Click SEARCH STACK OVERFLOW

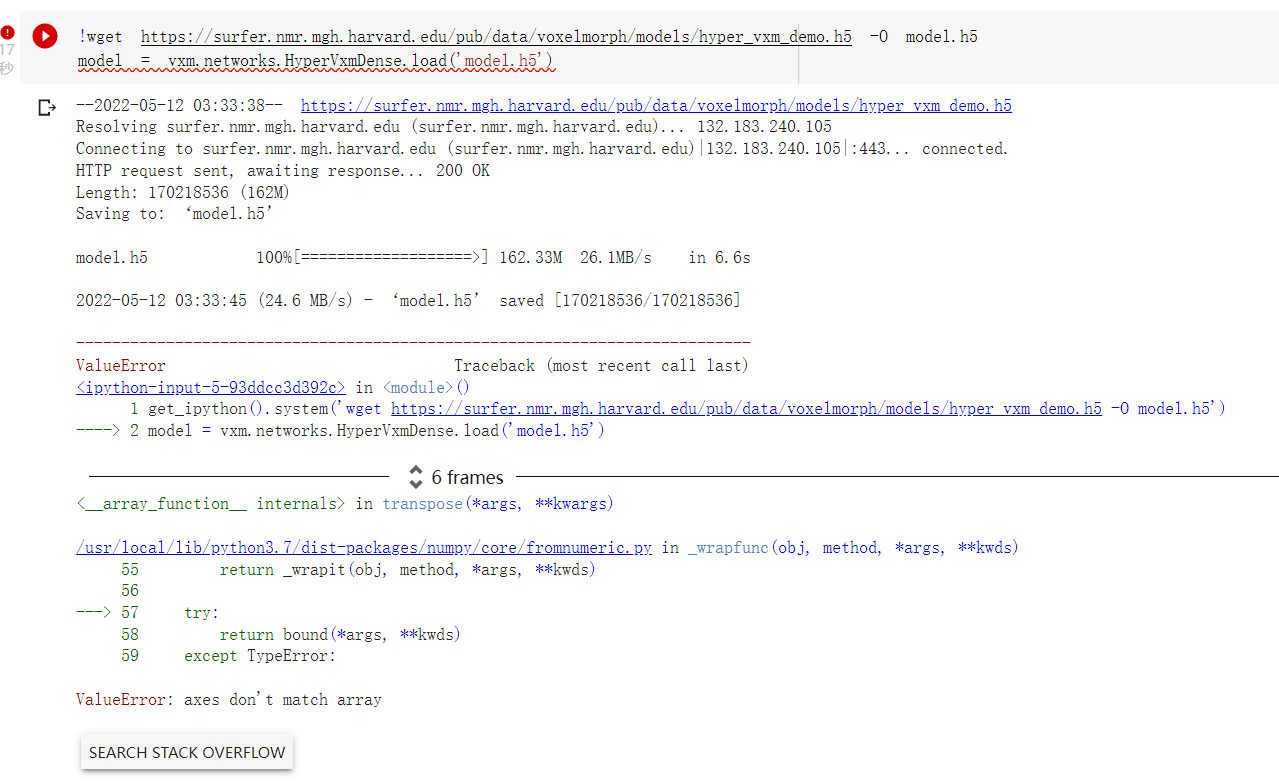tap(186, 751)
